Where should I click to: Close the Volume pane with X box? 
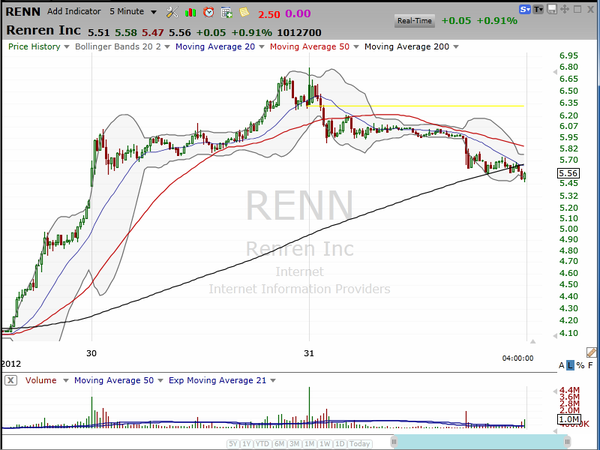pyautogui.click(x=11, y=380)
